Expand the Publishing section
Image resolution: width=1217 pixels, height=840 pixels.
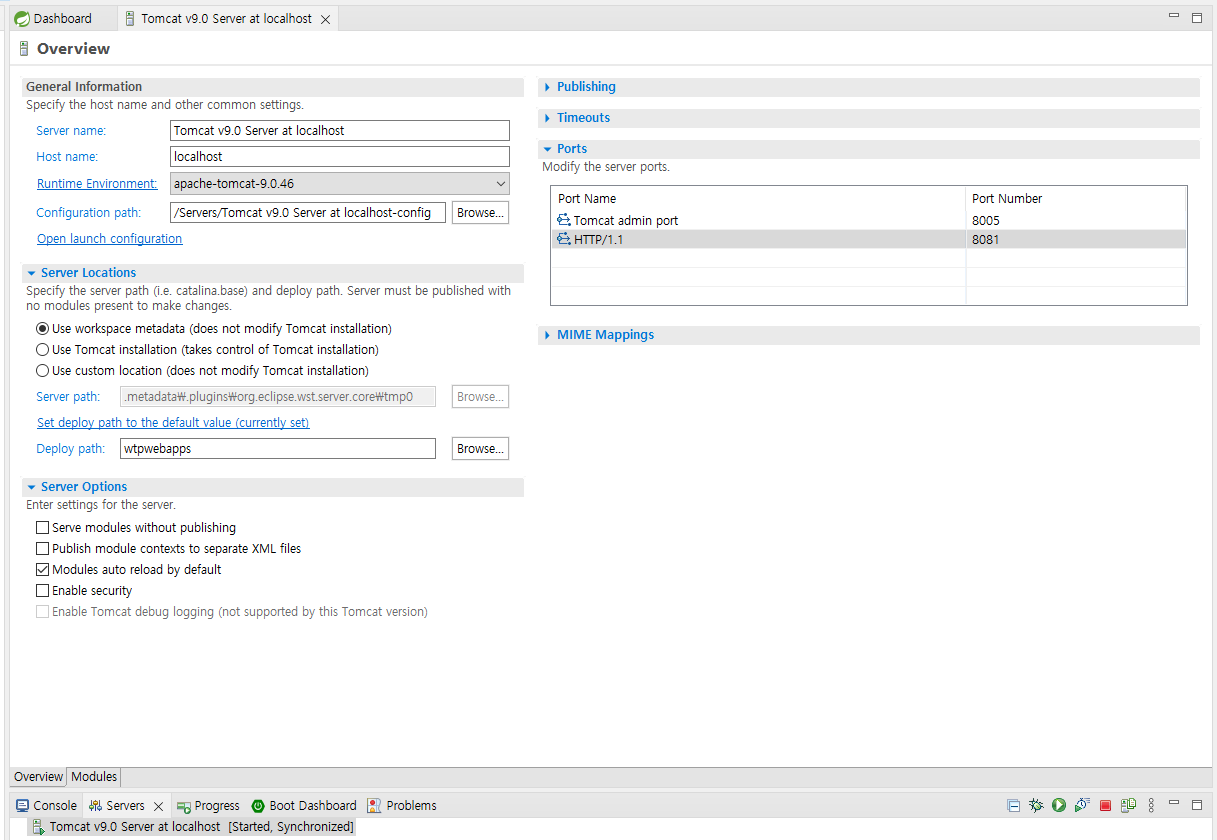pyautogui.click(x=547, y=87)
